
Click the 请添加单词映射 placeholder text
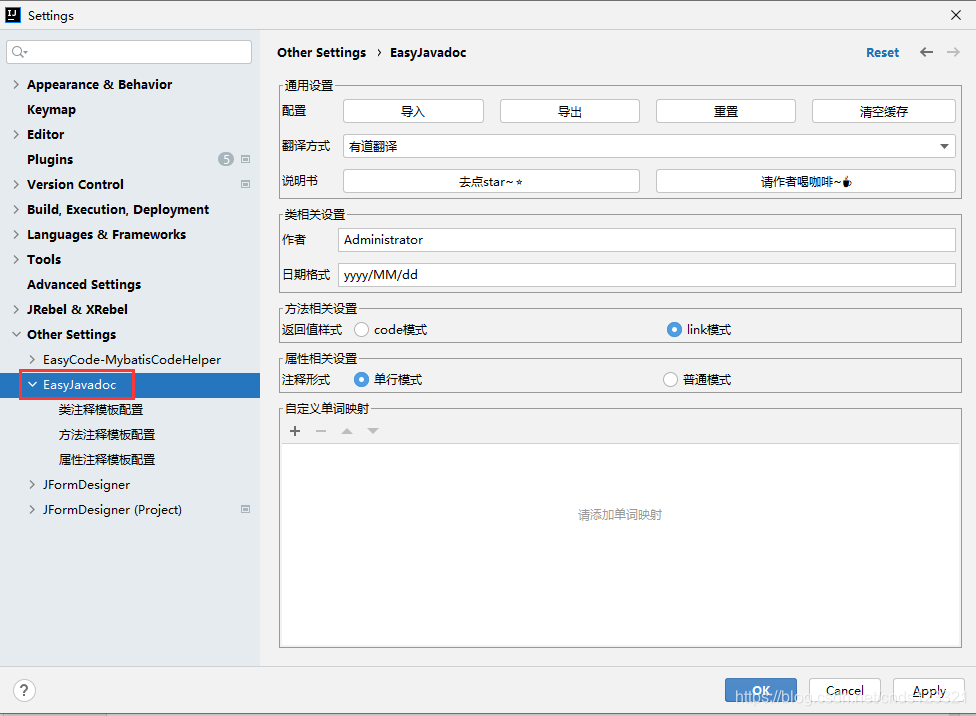point(620,515)
